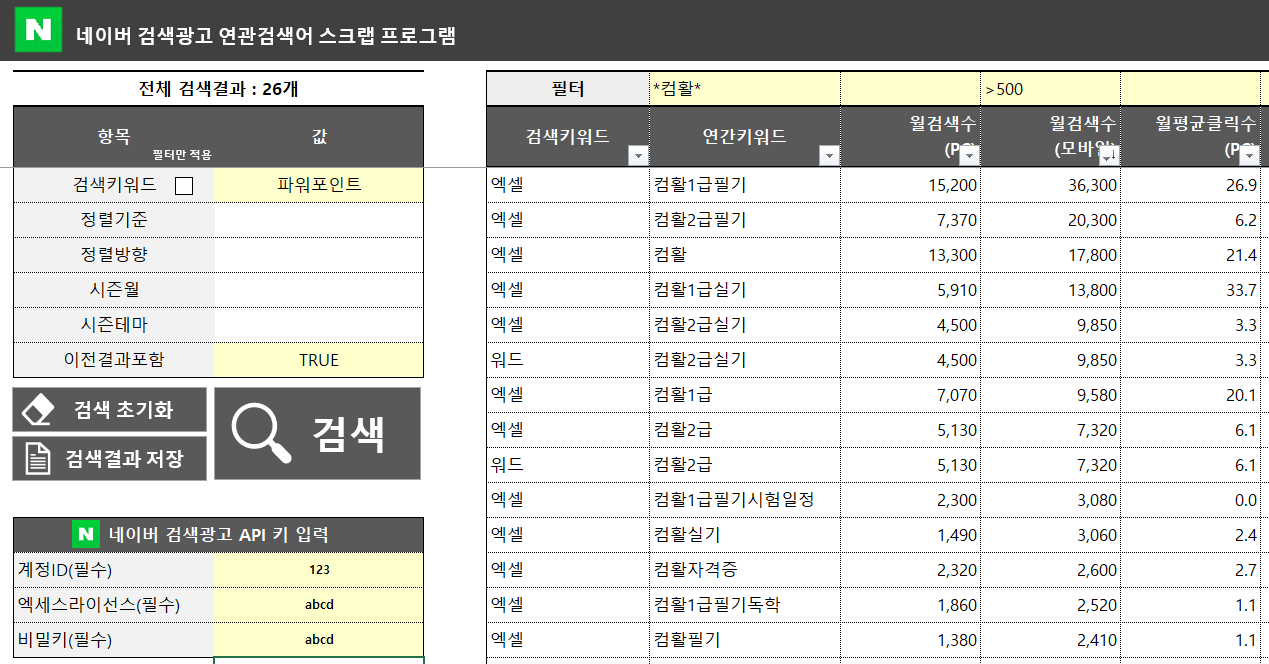
Task: Select the *컴활* filter cell
Action: pos(745,89)
